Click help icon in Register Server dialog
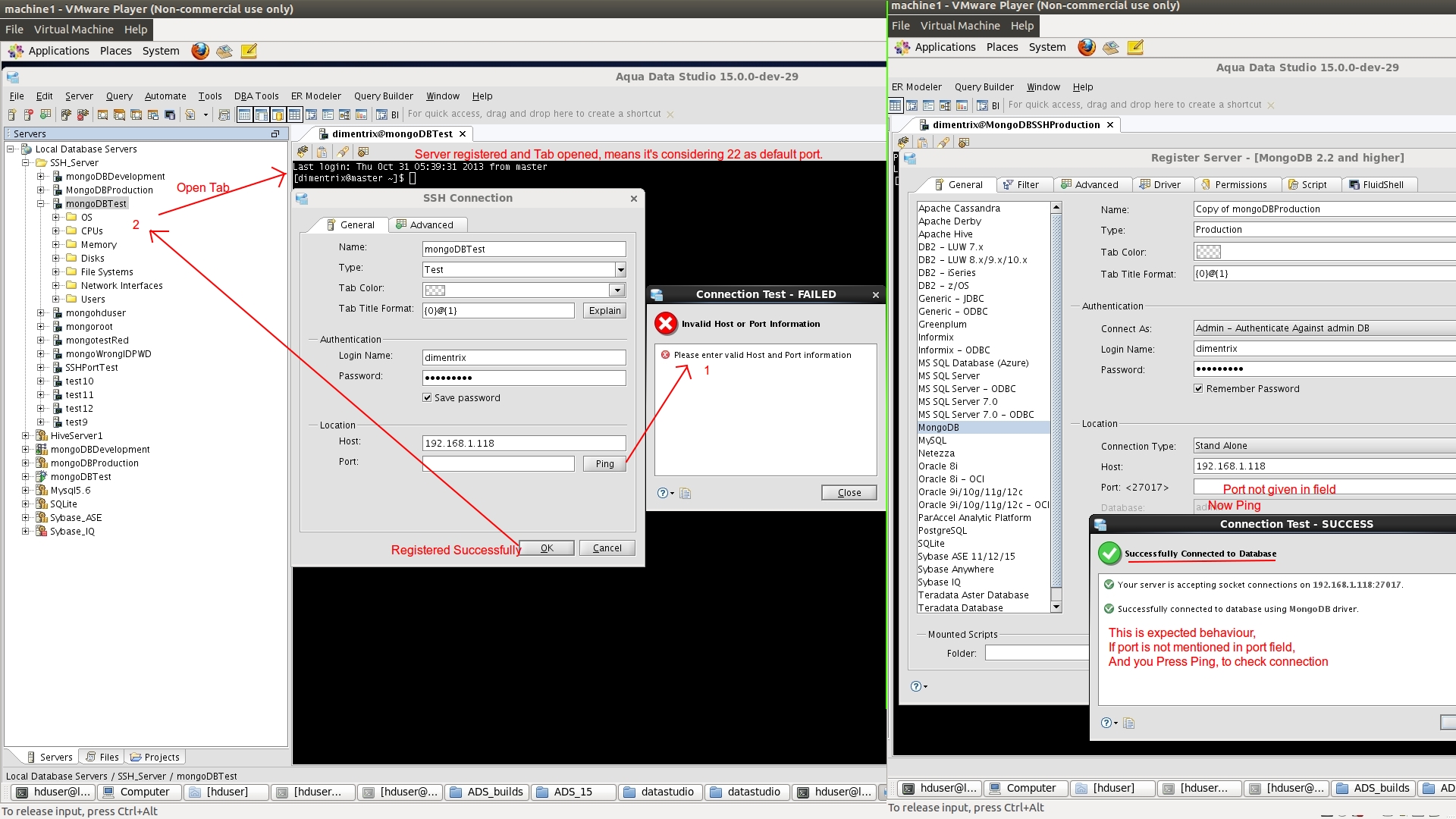 pos(916,686)
